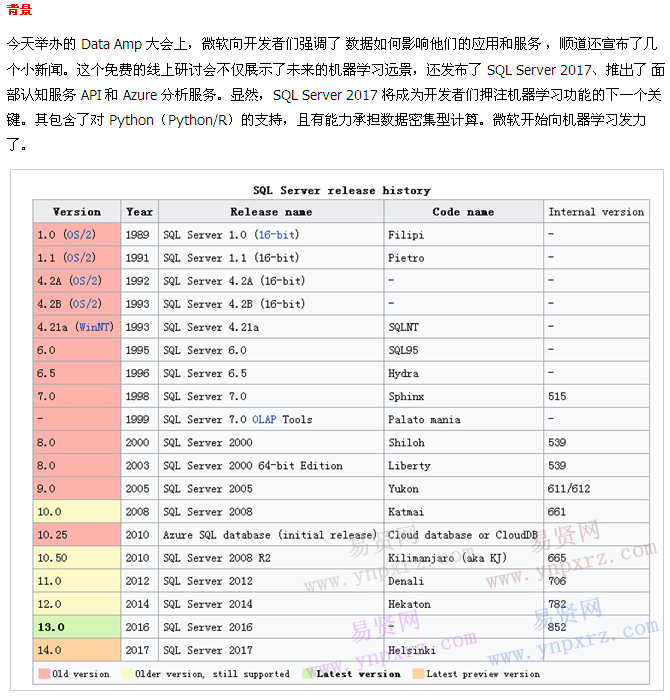
Task: Click the yellow Older version legend swatch
Action: [127, 674]
